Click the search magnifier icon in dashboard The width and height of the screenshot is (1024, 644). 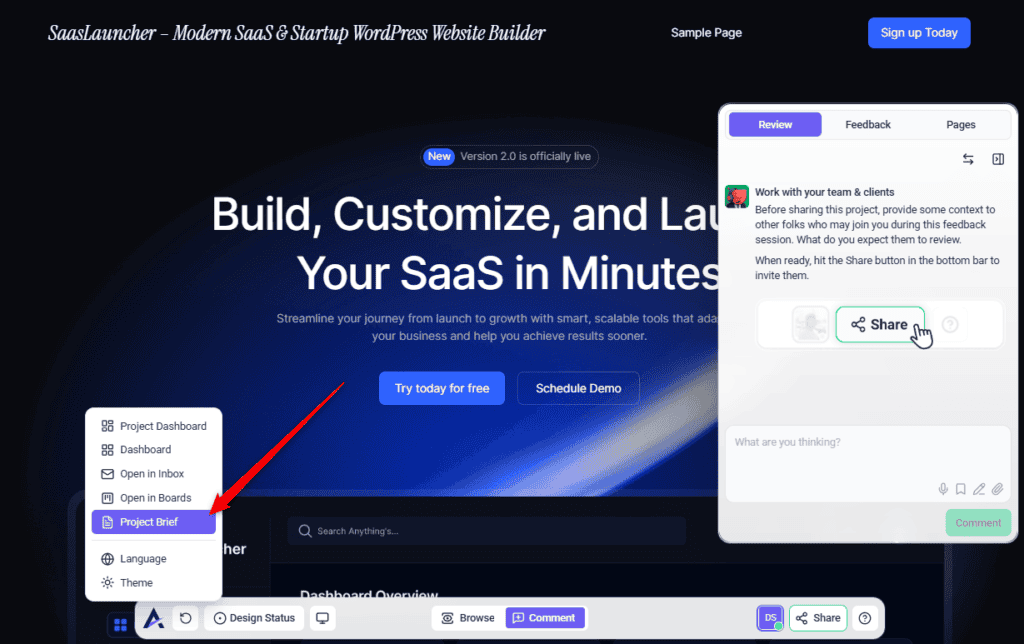coord(305,531)
